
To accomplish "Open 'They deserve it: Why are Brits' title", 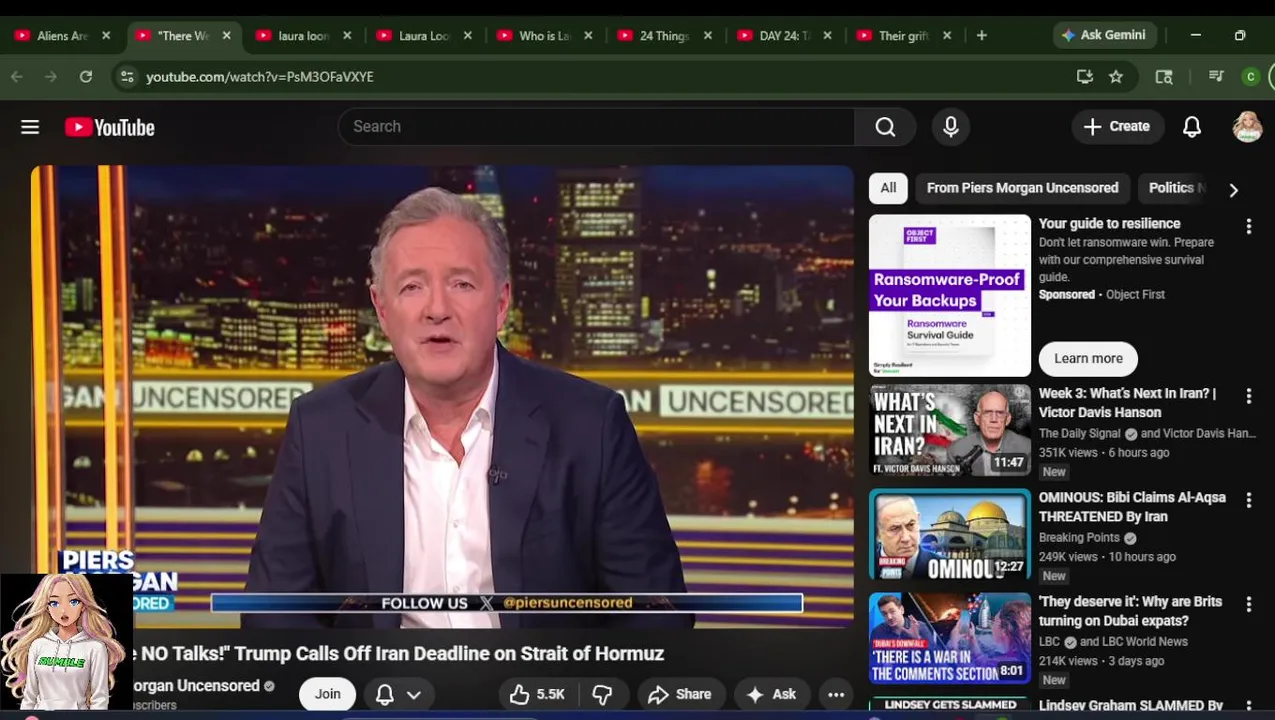I will [1131, 611].
